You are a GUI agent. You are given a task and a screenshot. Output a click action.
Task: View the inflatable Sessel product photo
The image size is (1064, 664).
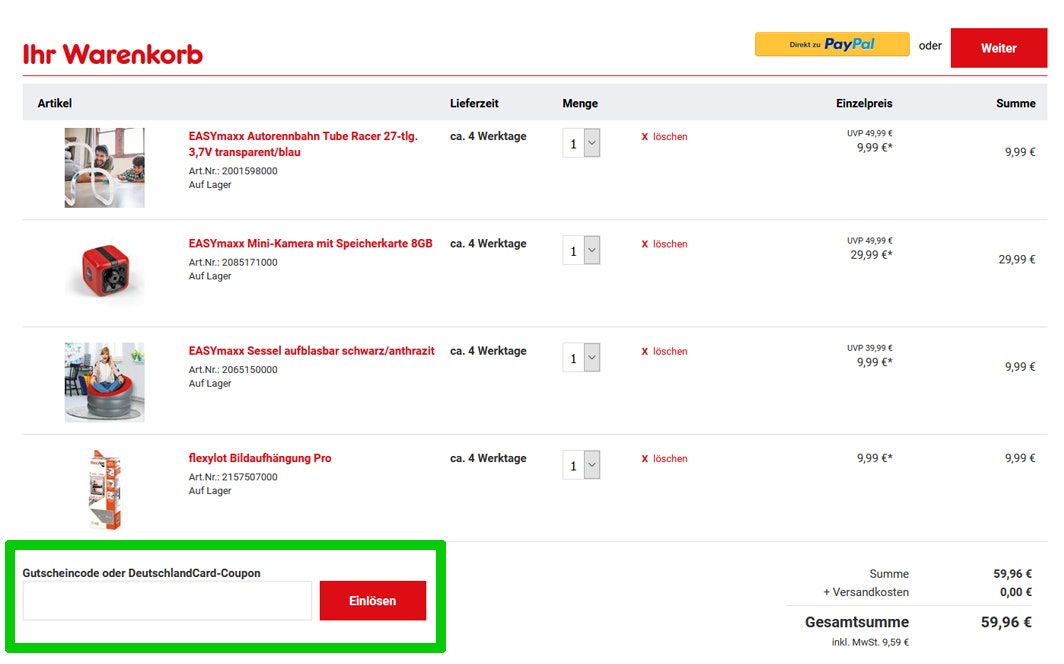point(104,381)
